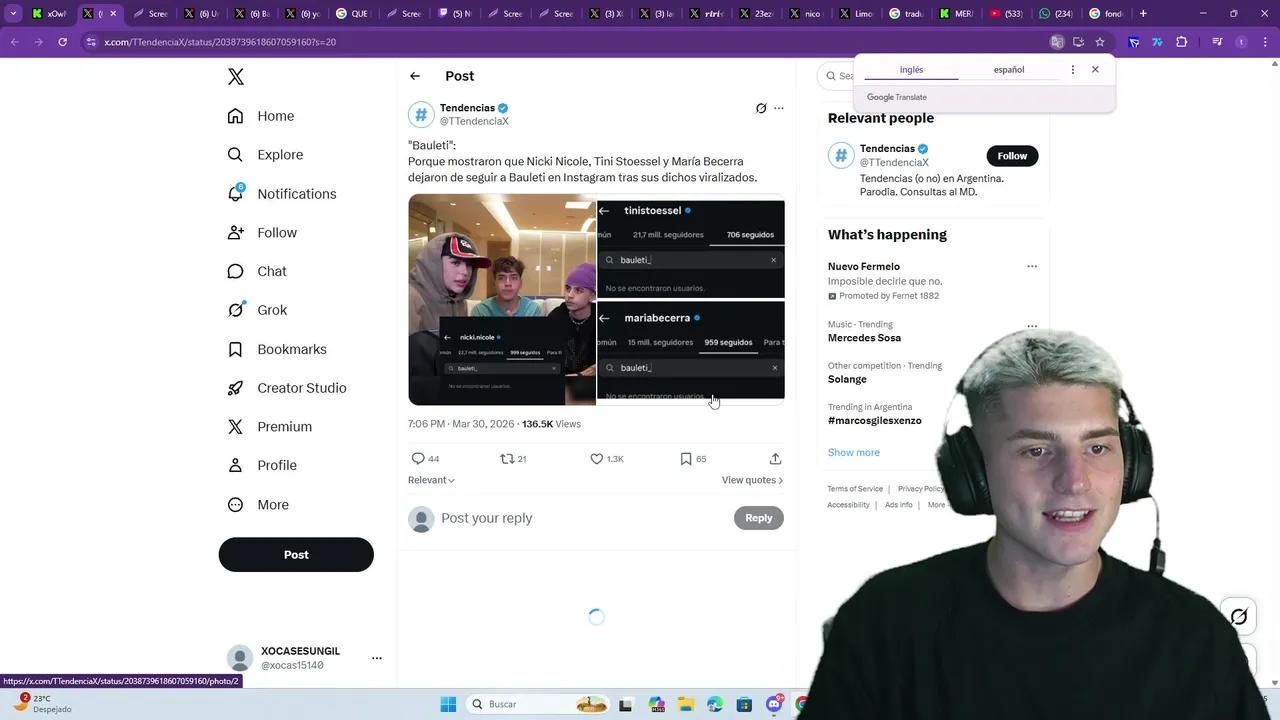Close the Google Translate popup
Image resolution: width=1280 pixels, height=720 pixels.
tap(1095, 70)
